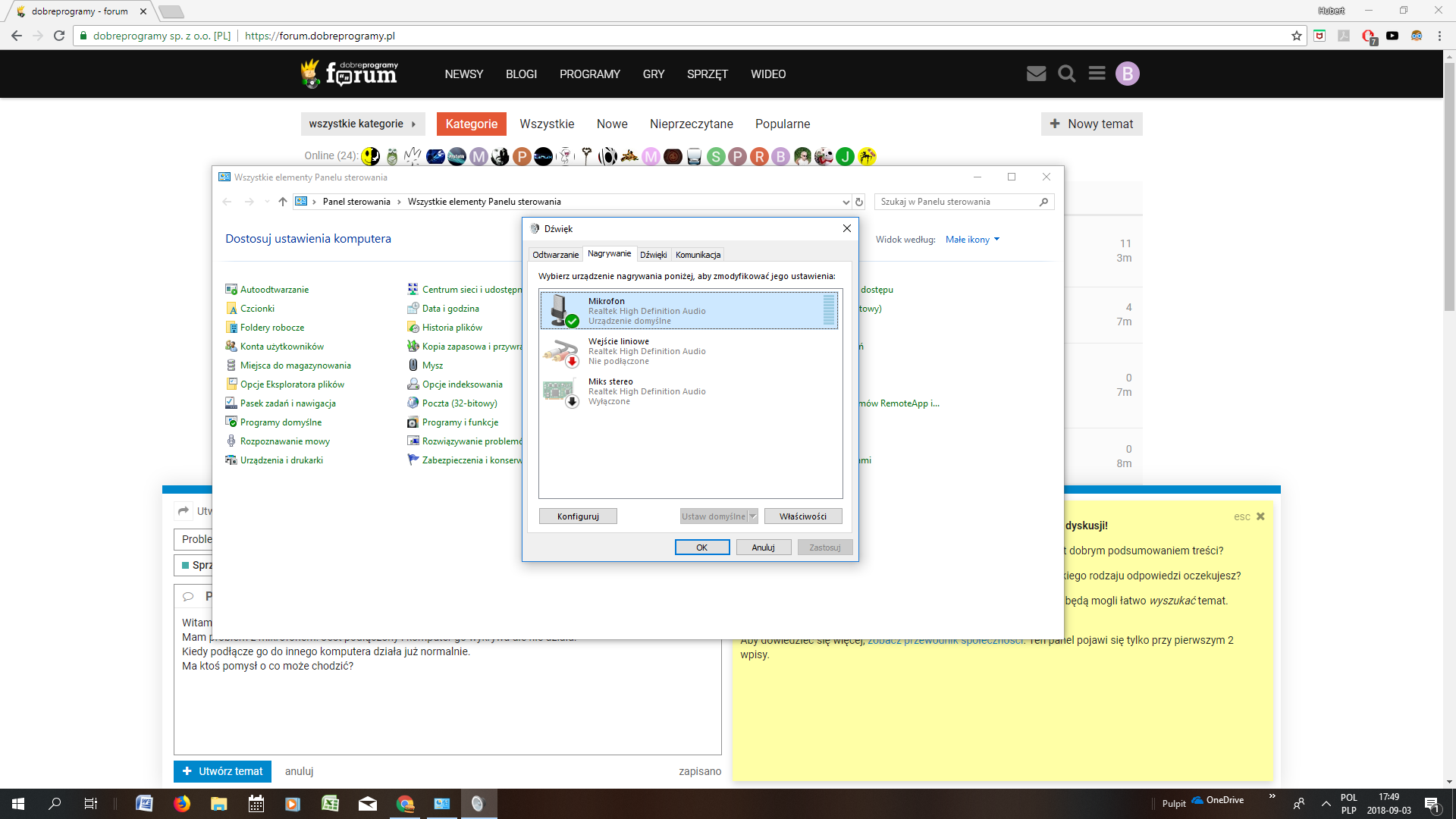The height and width of the screenshot is (819, 1456).
Task: Click the Mikrofon volume level meter
Action: click(x=829, y=311)
